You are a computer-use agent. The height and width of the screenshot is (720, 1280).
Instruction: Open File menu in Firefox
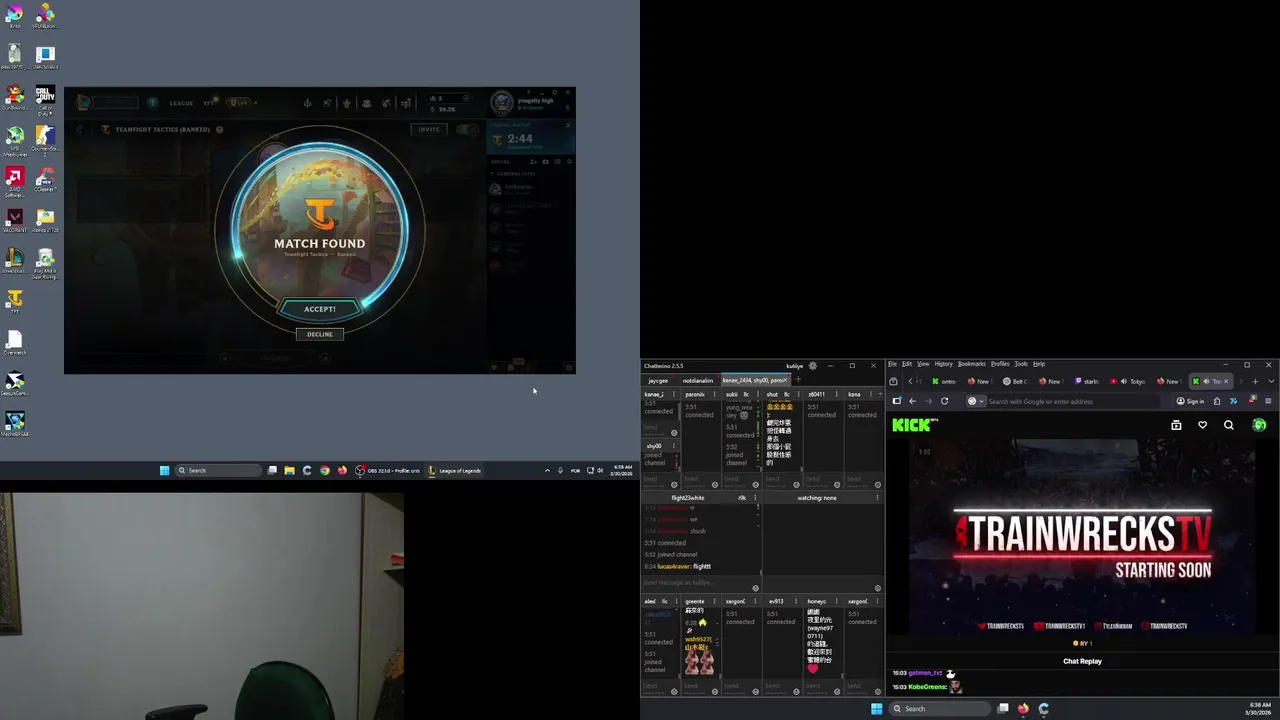point(892,364)
